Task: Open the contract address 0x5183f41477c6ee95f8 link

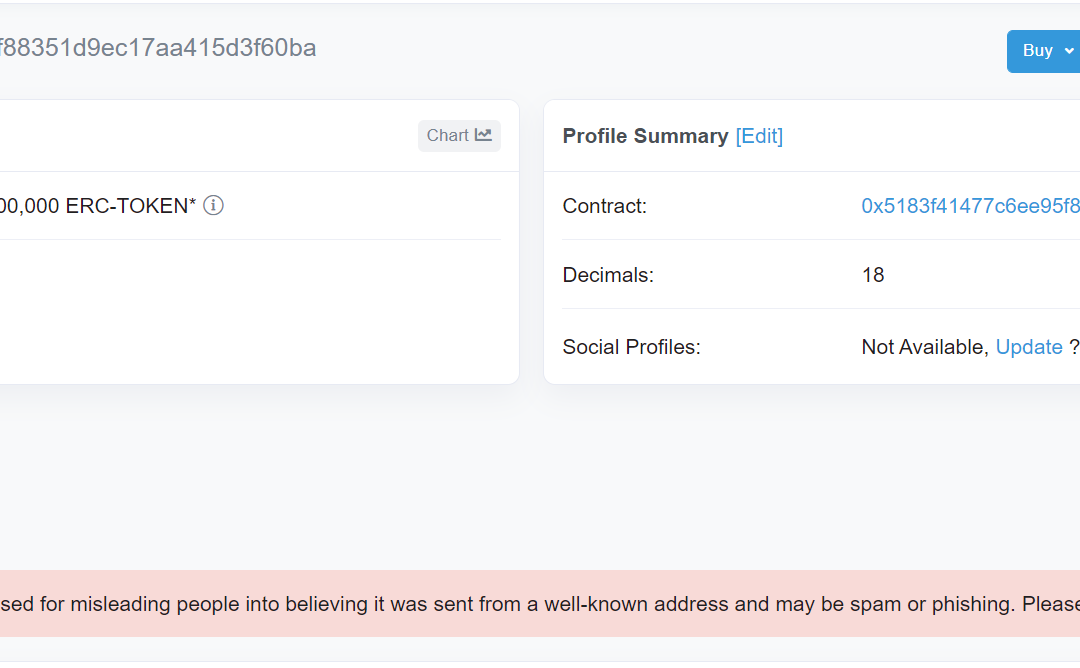Action: (x=970, y=206)
